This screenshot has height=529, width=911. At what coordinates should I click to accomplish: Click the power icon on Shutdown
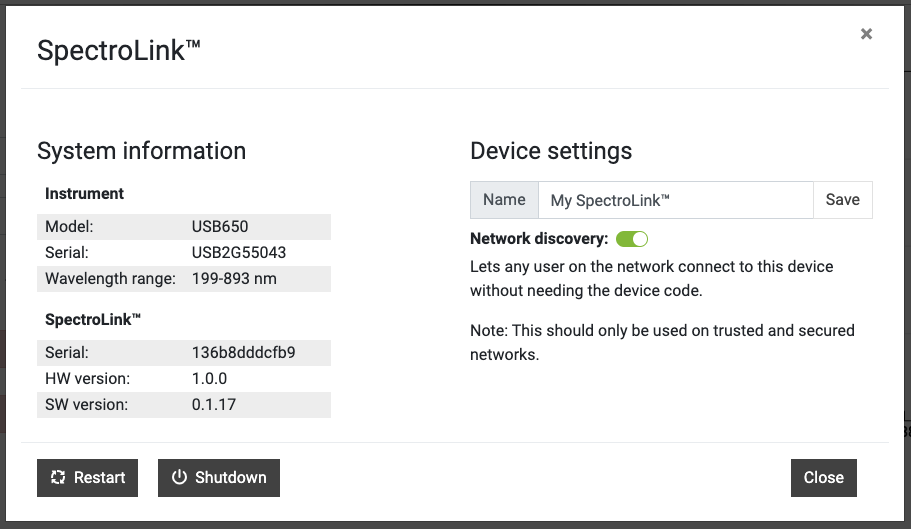coord(179,478)
